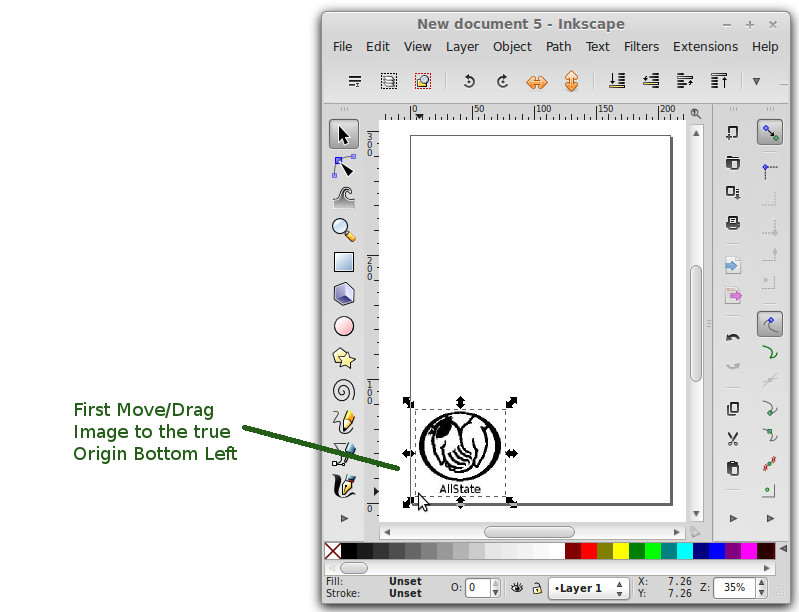
Task: Rotate selection 90° clockwise
Action: click(502, 81)
